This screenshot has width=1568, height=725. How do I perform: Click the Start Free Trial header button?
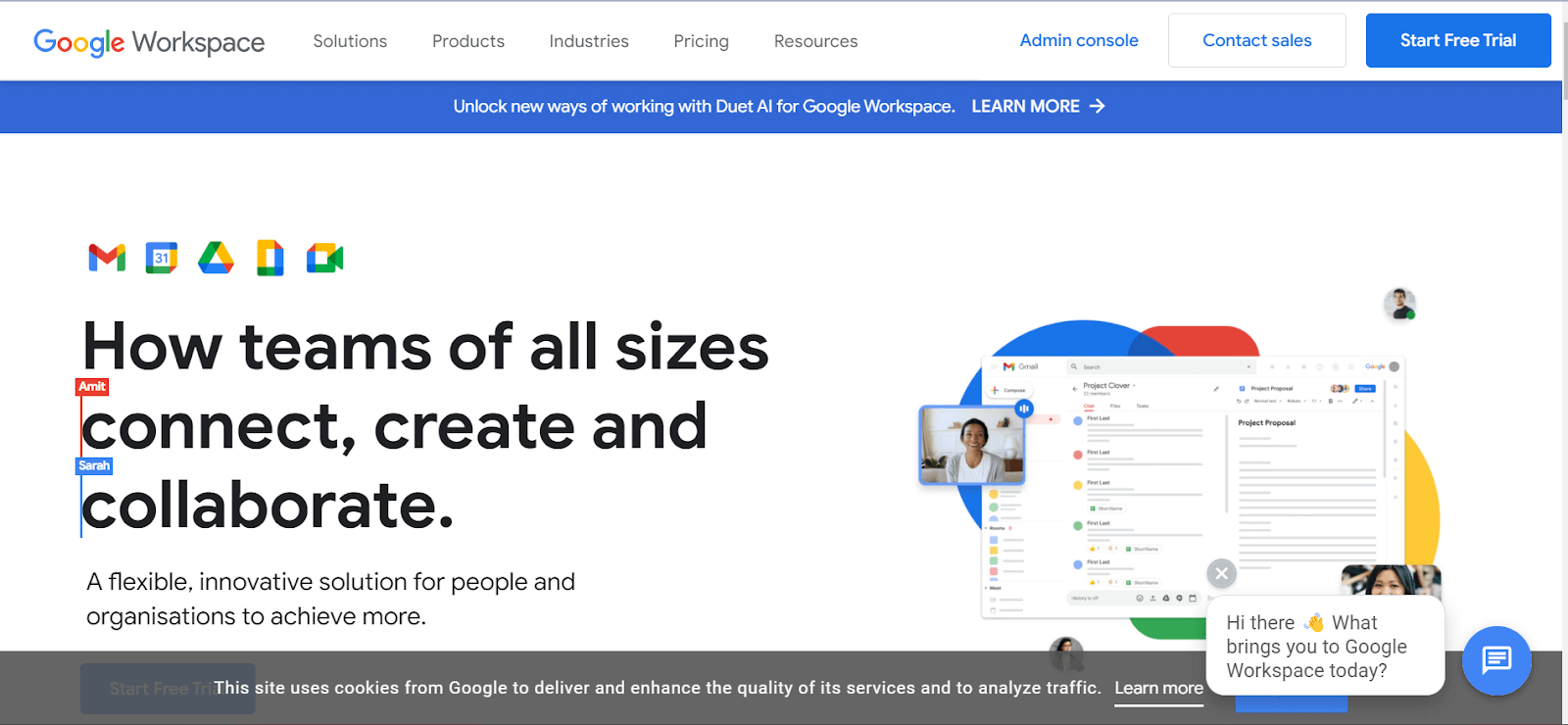1458,40
